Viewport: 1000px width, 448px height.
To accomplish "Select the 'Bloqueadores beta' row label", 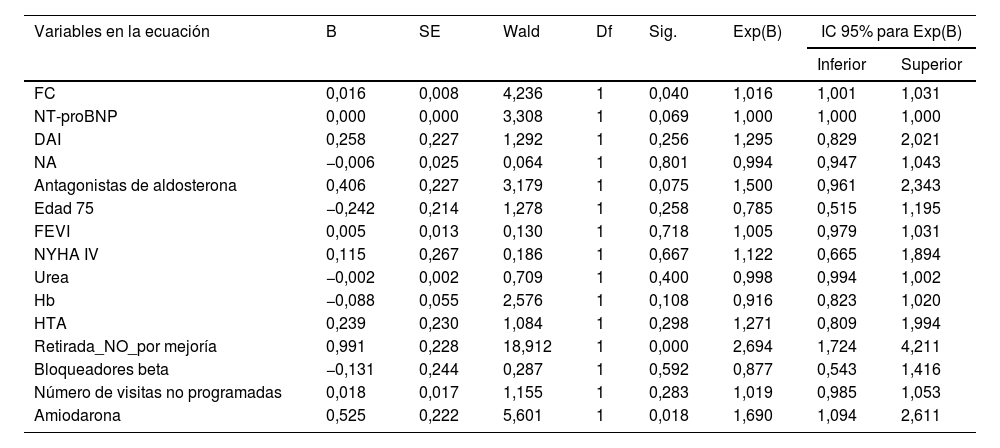I will pos(93,370).
